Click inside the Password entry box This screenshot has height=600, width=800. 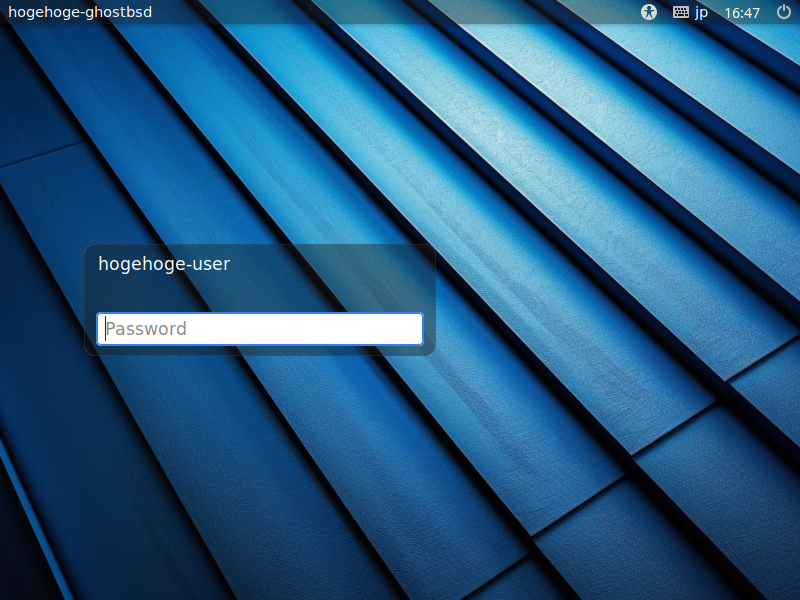259,328
